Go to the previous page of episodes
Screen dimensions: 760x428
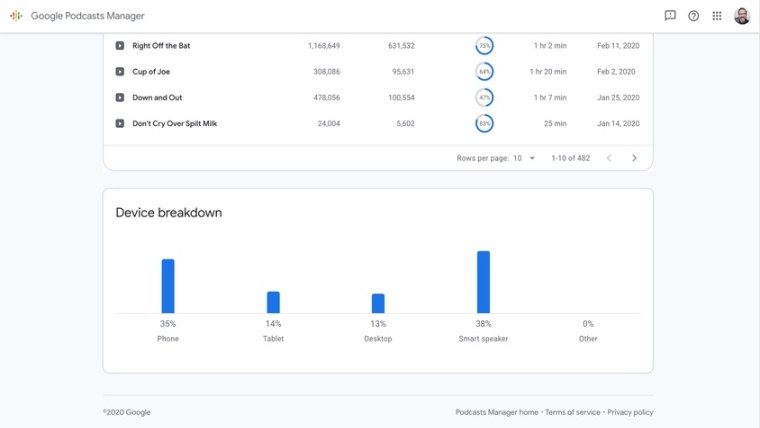[609, 158]
